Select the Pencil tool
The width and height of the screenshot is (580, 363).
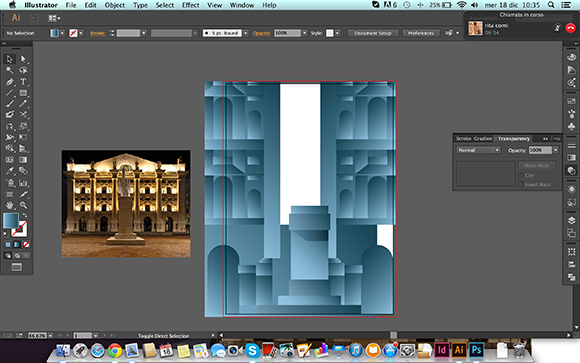(23, 104)
